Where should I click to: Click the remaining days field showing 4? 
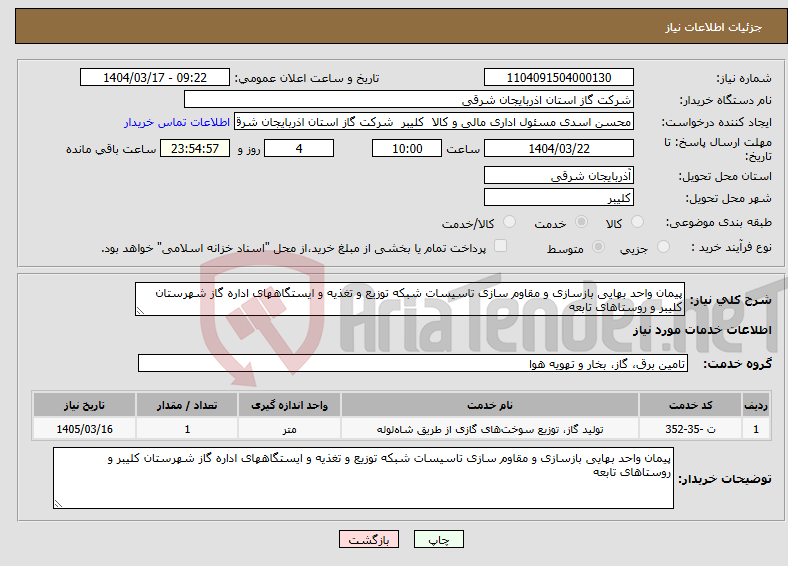point(299,148)
